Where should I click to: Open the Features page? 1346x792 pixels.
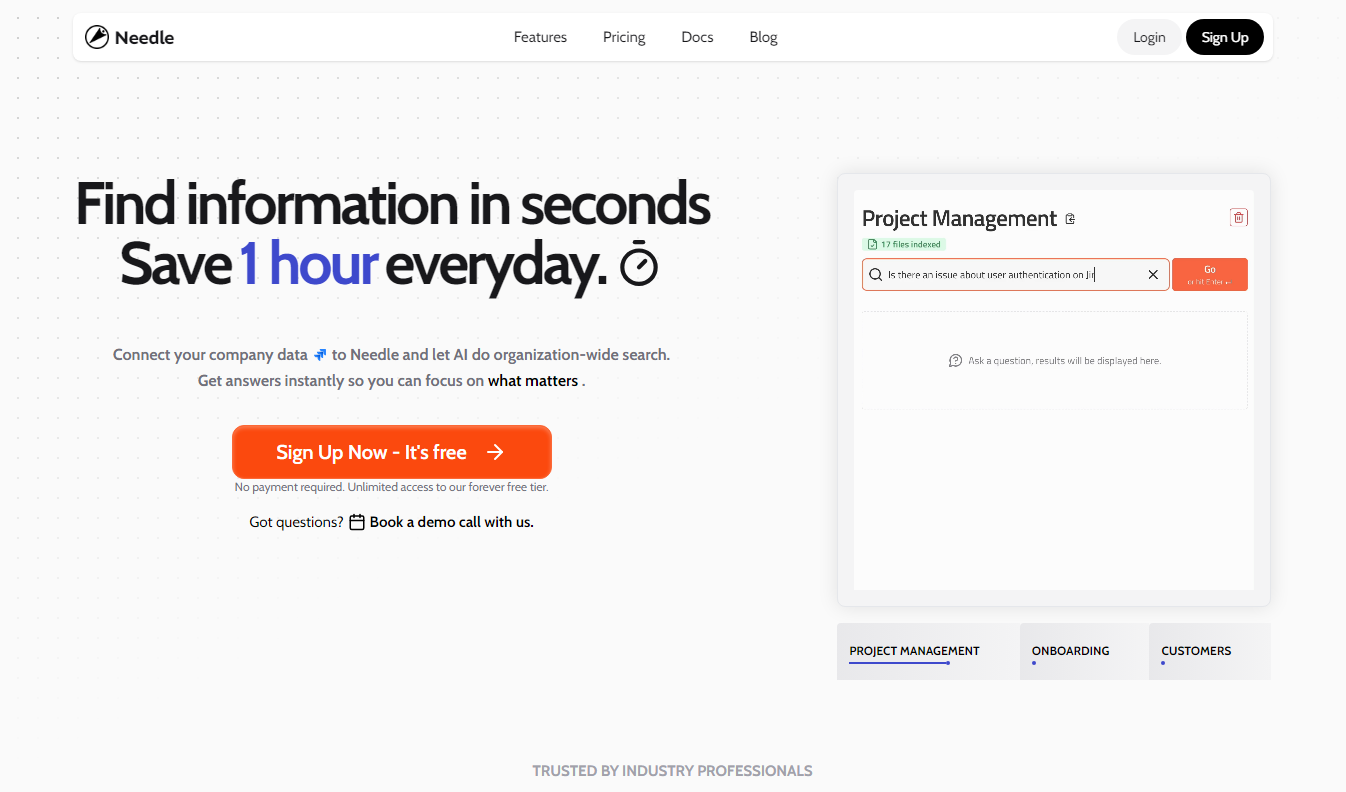pyautogui.click(x=540, y=37)
